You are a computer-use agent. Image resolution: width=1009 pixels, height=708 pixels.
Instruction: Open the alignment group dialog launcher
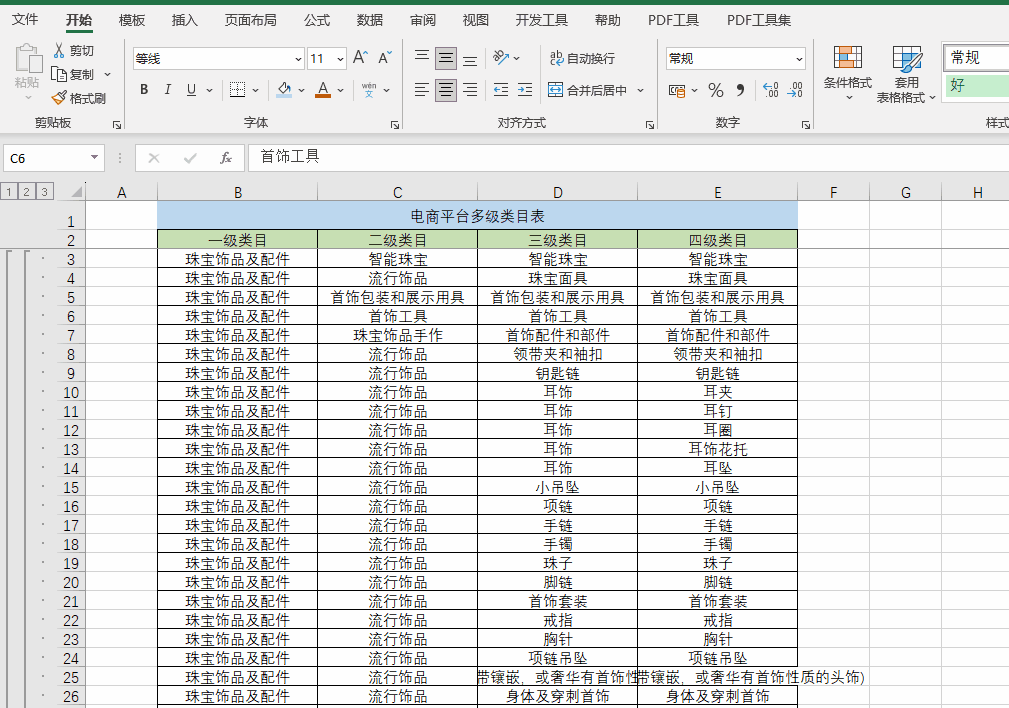point(649,125)
